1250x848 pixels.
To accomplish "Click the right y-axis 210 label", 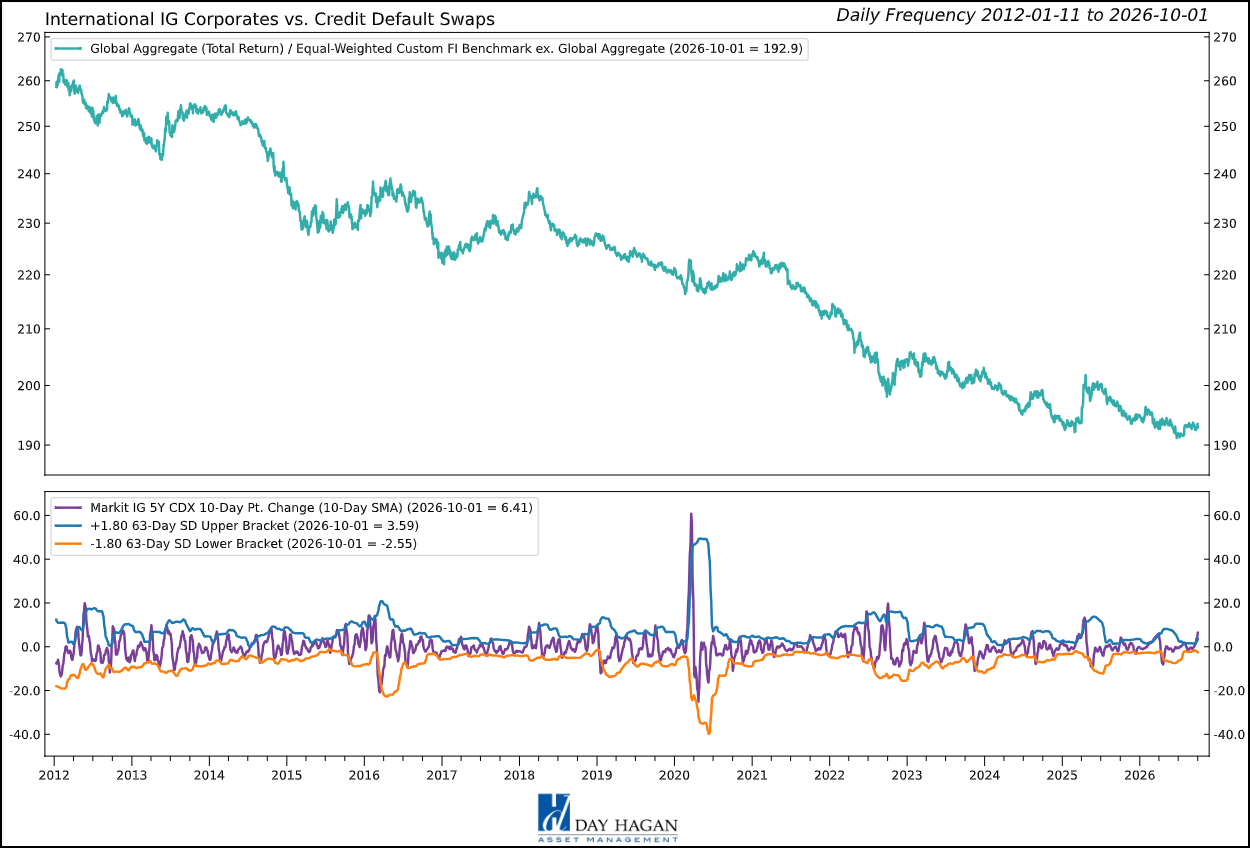I will 1226,329.
